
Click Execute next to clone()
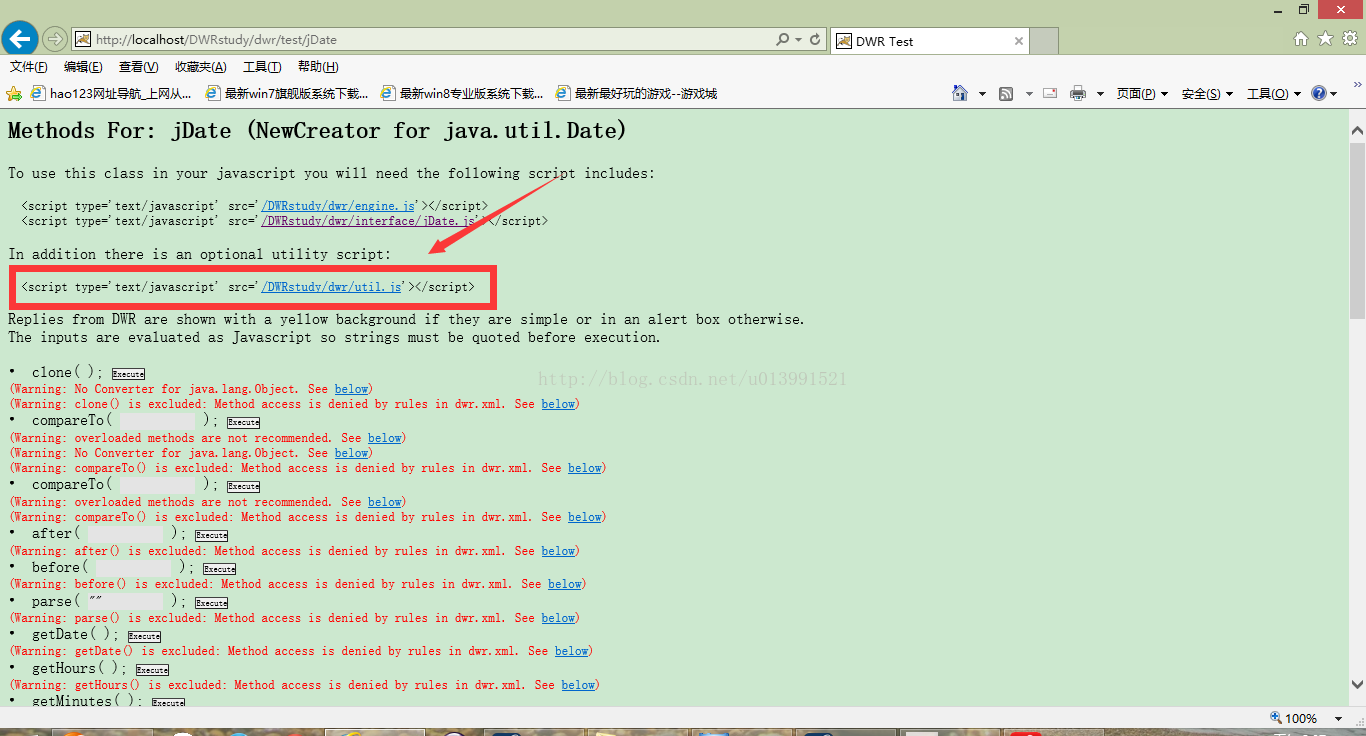[x=128, y=374]
